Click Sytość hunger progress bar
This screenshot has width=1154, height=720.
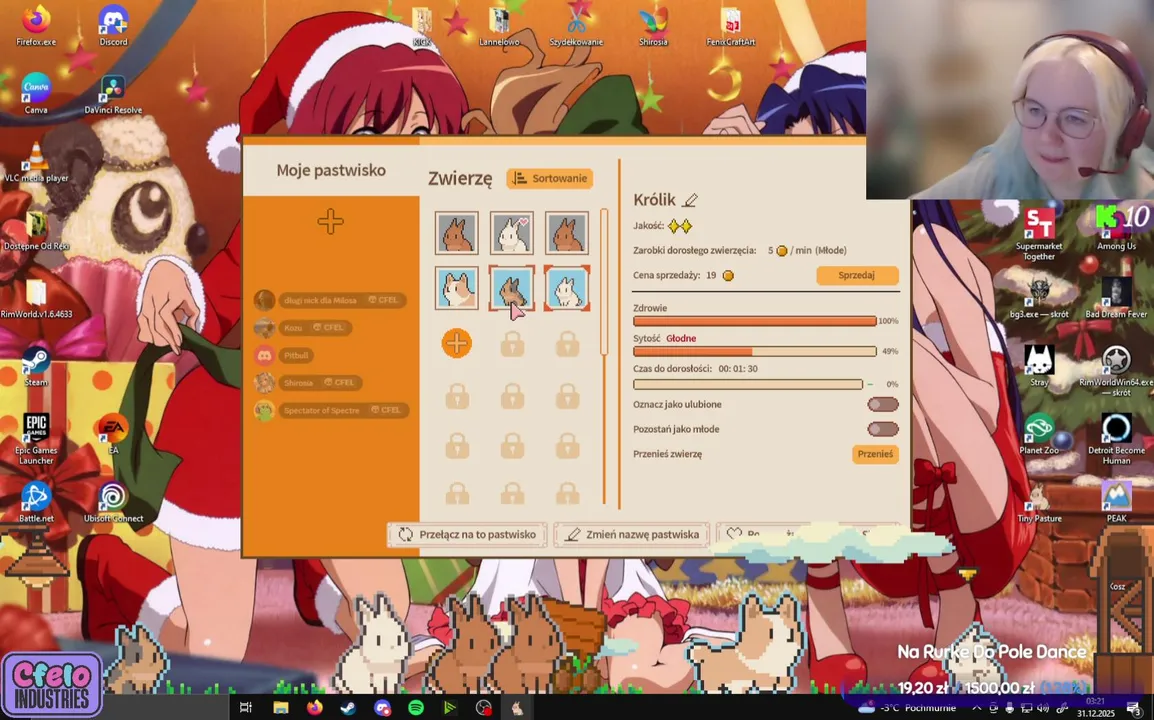[755, 352]
